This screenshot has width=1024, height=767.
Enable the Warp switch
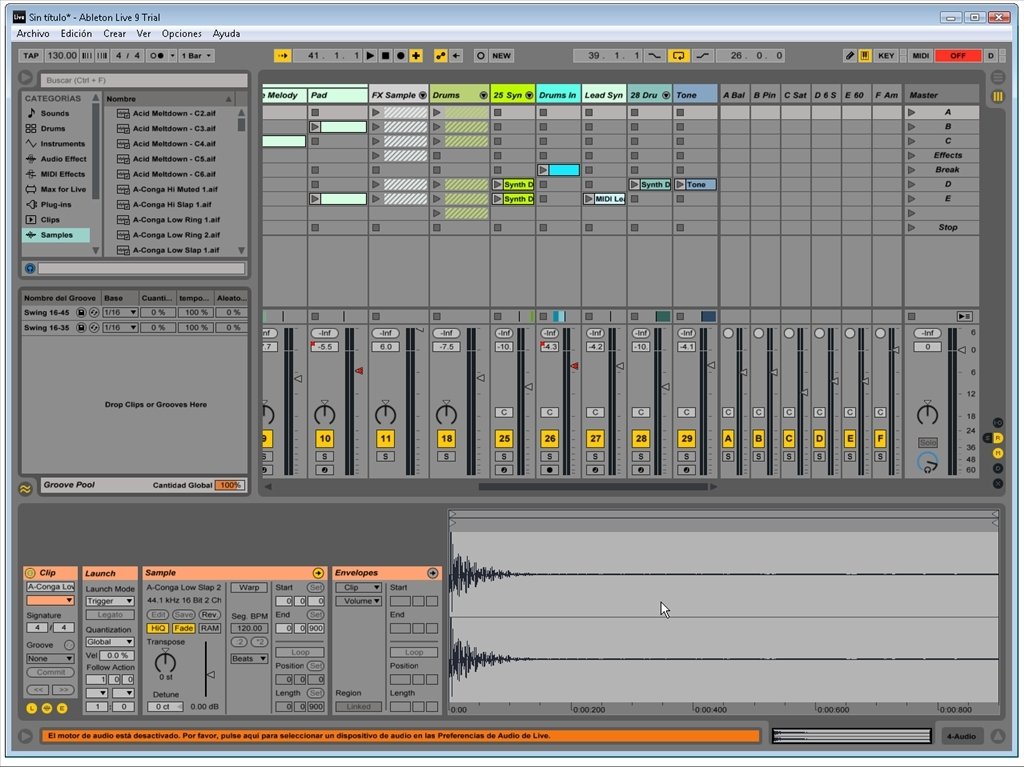[249, 587]
